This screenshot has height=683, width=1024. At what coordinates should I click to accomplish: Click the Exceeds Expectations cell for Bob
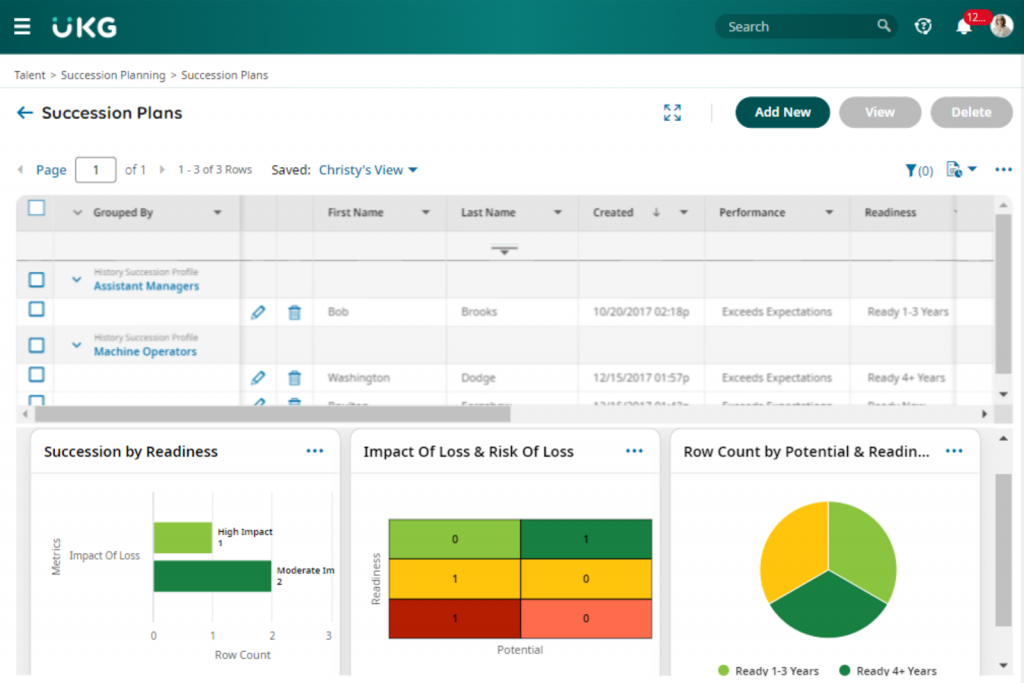tap(776, 312)
